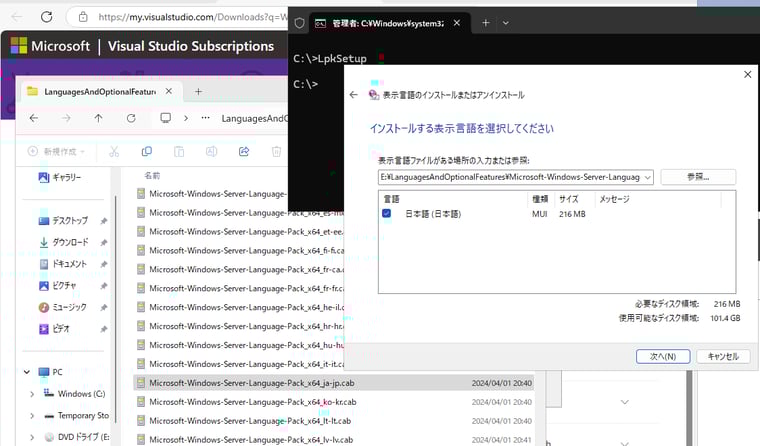Viewport: 760px width, 446px height.
Task: Open the breadcrumb ellipsis menu
Action: (x=206, y=118)
